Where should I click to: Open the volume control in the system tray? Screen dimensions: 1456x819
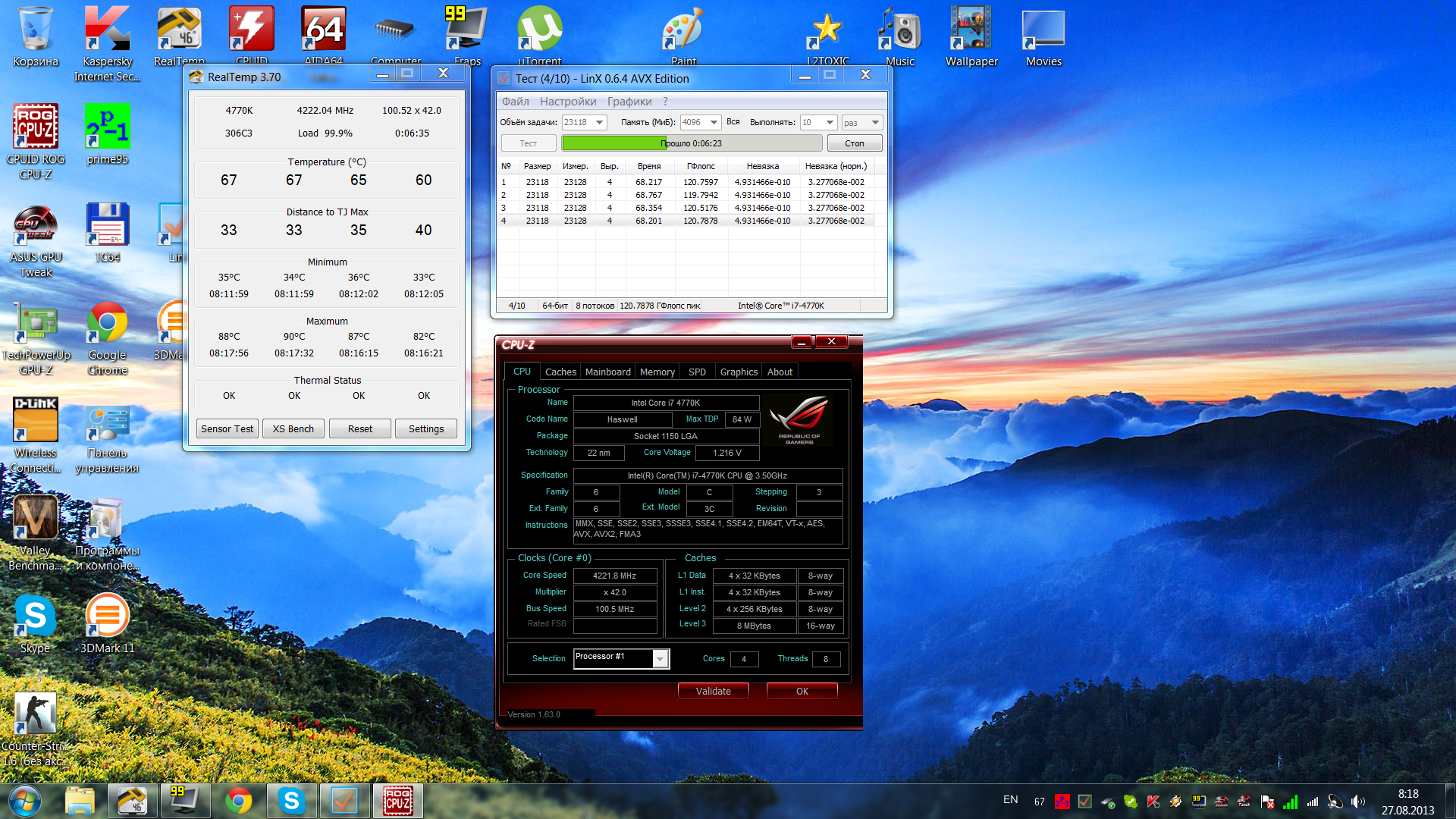coord(1357,801)
